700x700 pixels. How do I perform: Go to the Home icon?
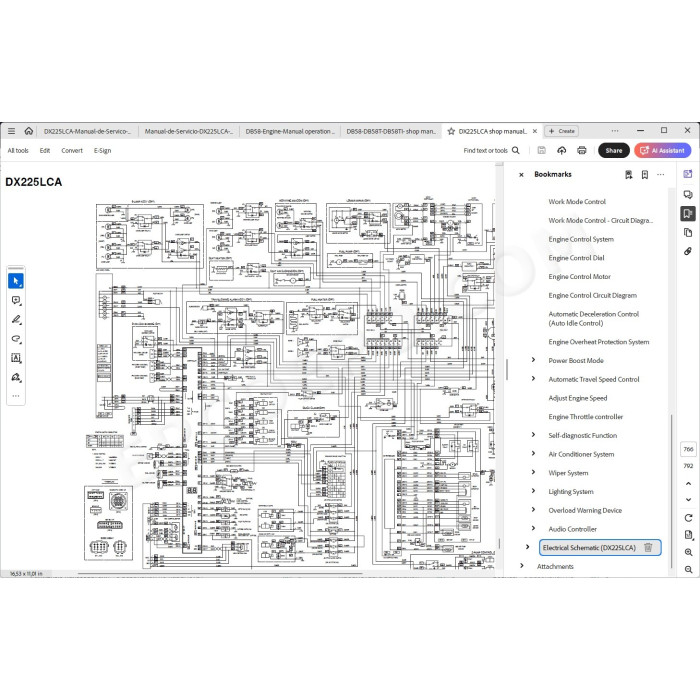tap(29, 131)
